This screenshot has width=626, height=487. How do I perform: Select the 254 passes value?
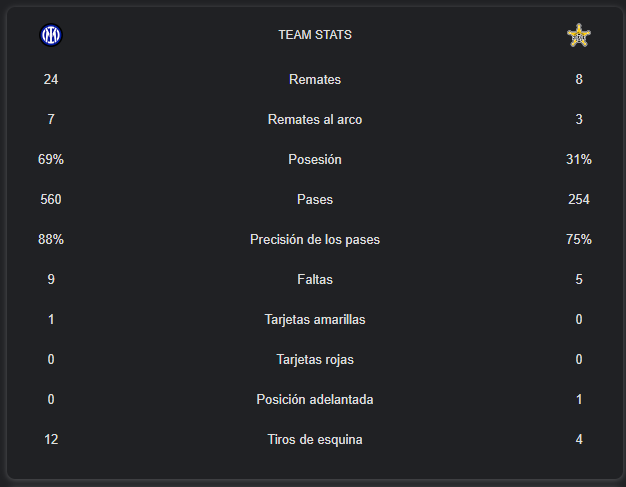[579, 199]
